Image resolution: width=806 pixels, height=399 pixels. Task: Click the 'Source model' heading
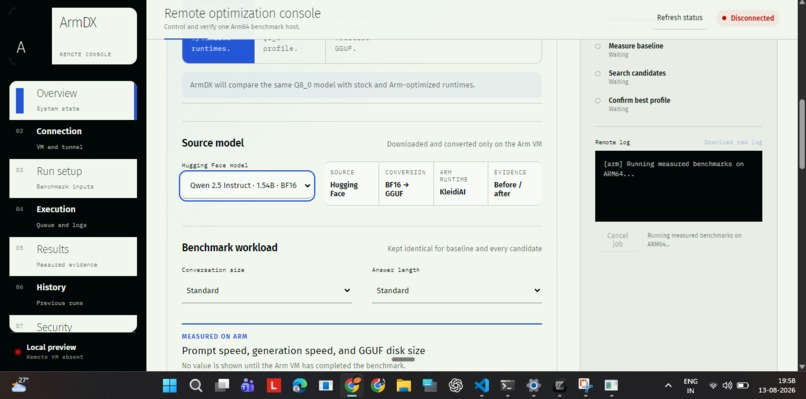[213, 143]
